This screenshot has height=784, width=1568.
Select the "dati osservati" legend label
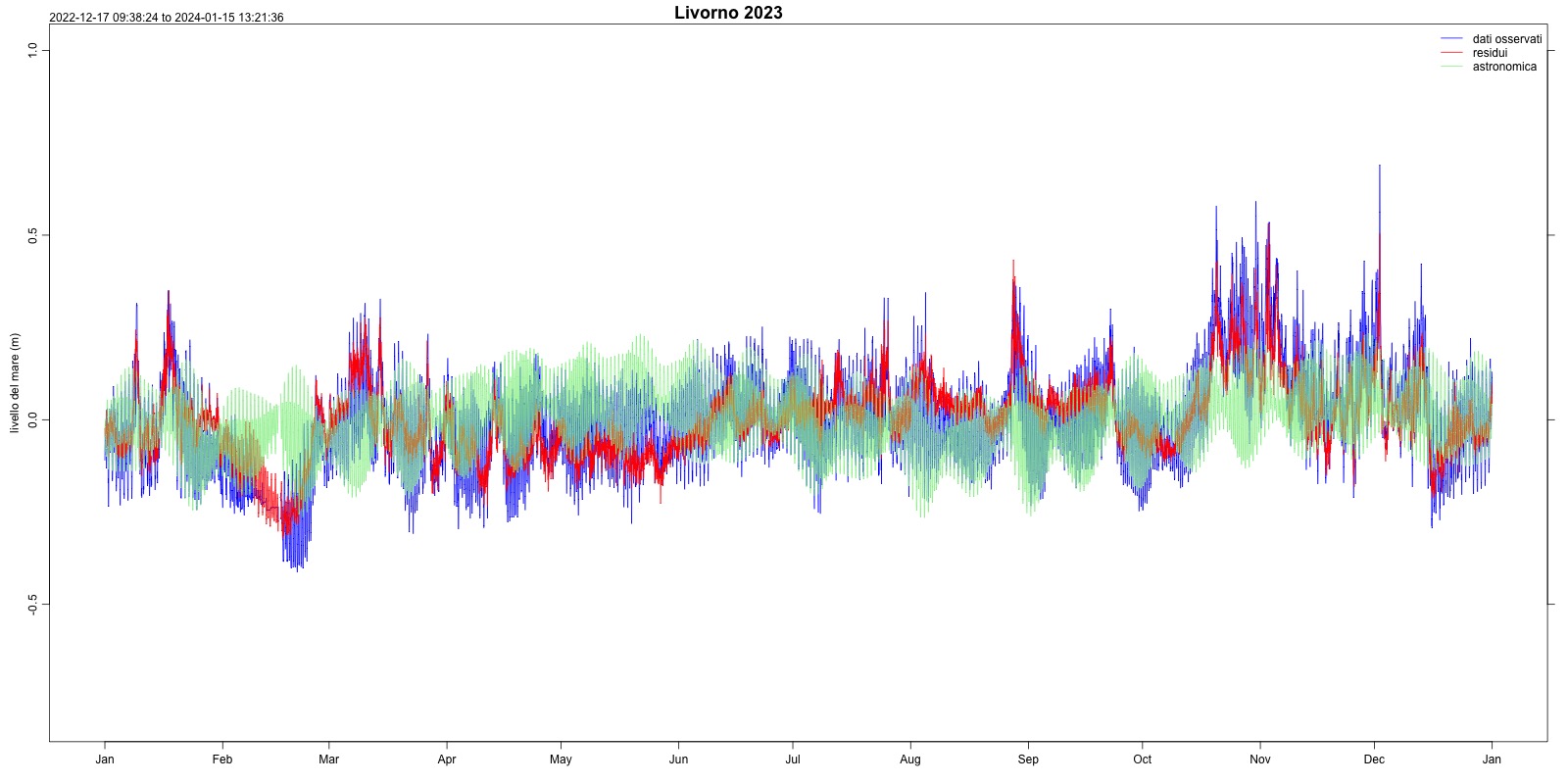pos(1507,39)
